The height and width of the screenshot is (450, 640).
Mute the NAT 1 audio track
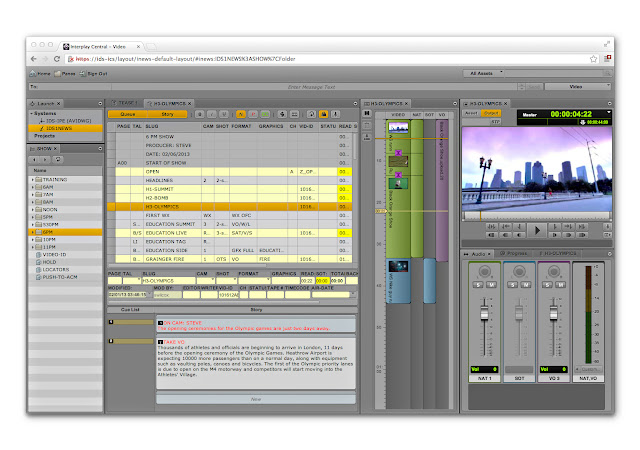point(491,285)
